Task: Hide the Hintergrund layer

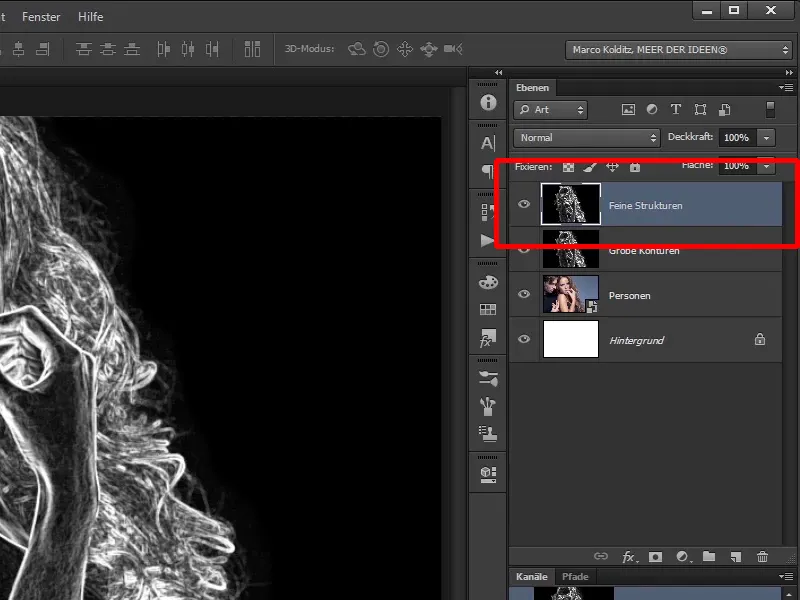Action: pos(524,339)
